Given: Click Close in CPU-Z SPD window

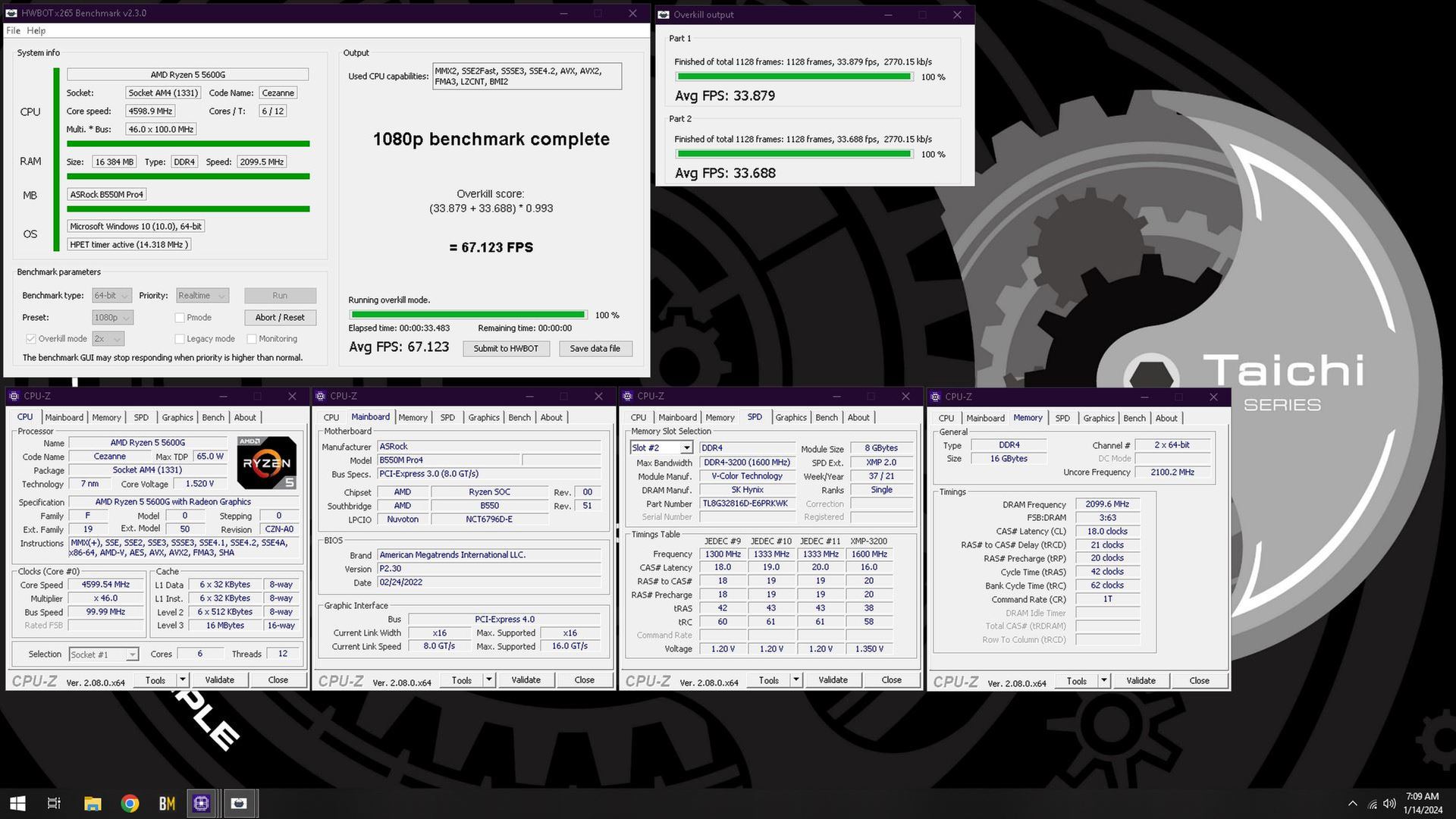Looking at the screenshot, I should 891,680.
